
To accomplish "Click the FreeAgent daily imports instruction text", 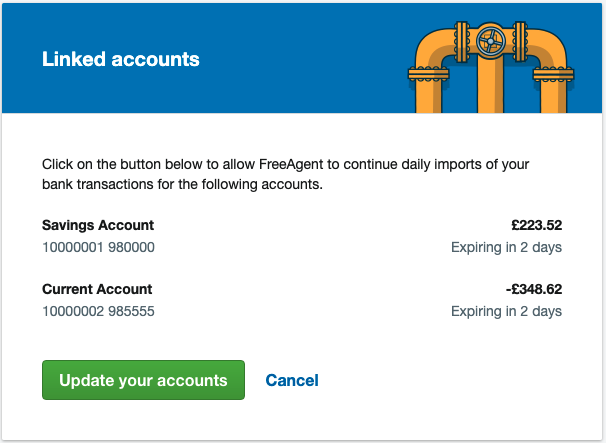I will [x=285, y=174].
